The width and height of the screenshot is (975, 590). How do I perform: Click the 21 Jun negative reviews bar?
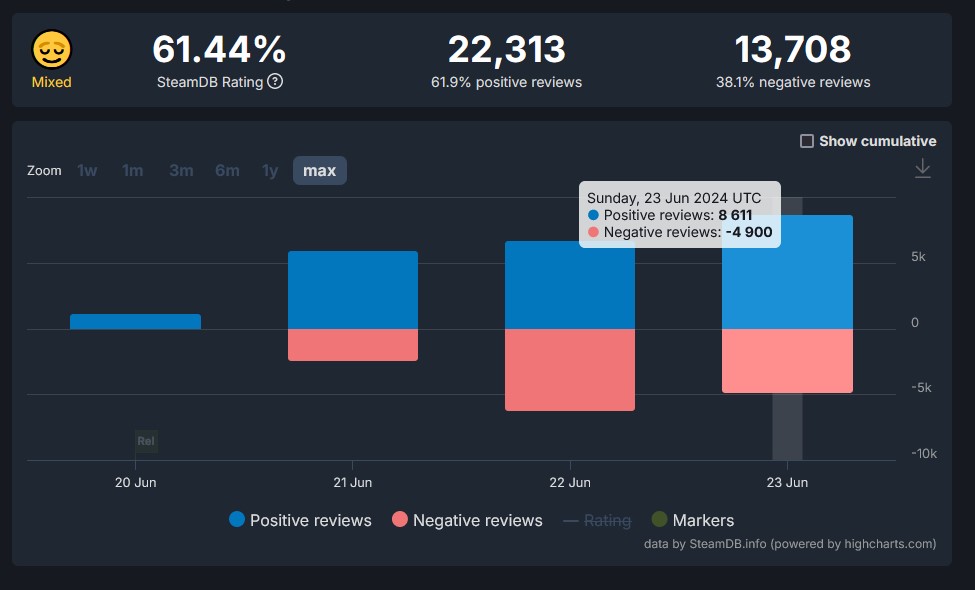pos(352,345)
